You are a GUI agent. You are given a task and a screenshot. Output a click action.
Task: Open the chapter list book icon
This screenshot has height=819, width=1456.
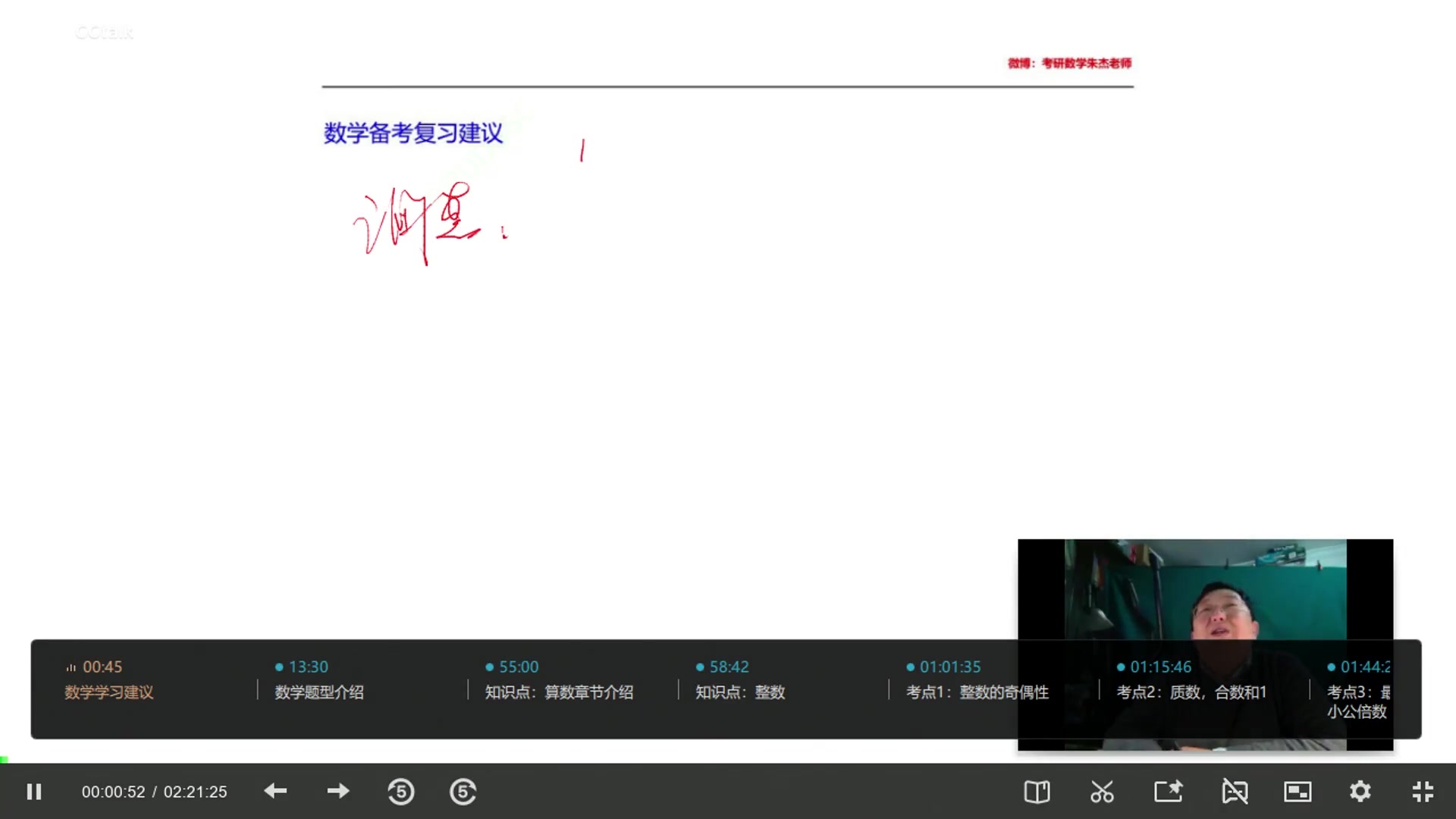[1037, 791]
